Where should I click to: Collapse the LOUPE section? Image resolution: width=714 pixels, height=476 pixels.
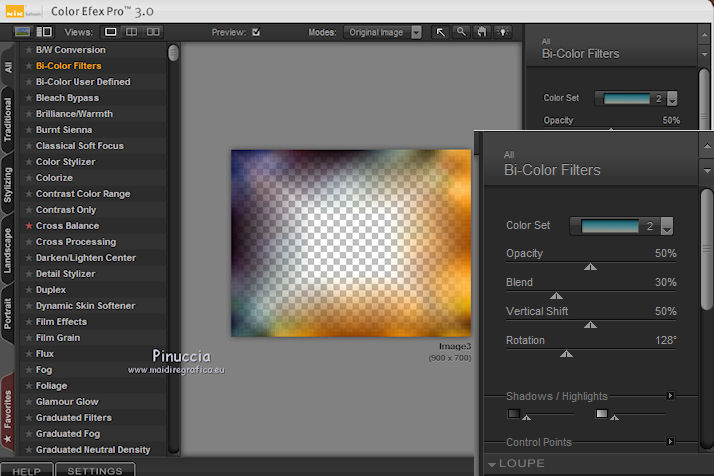point(492,464)
